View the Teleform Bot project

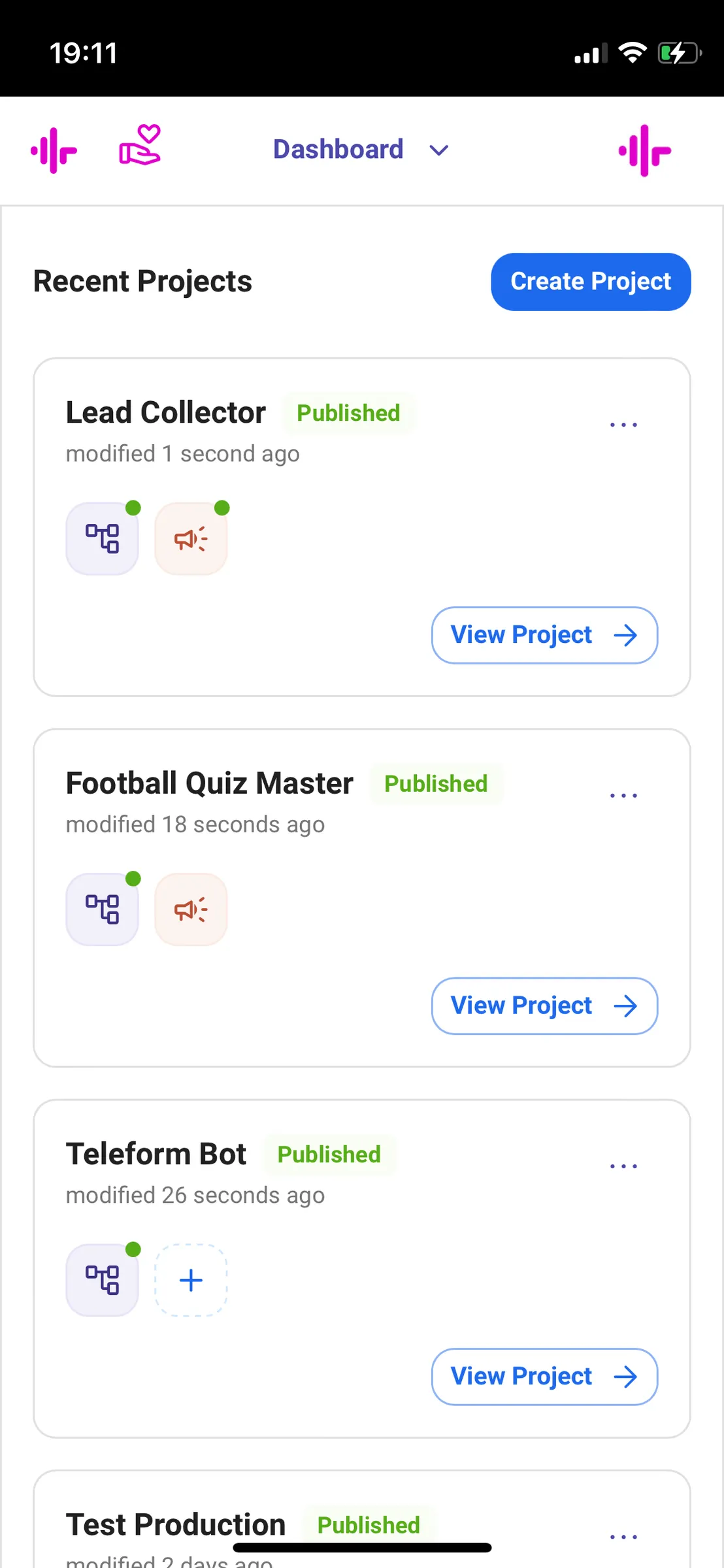(x=544, y=1377)
